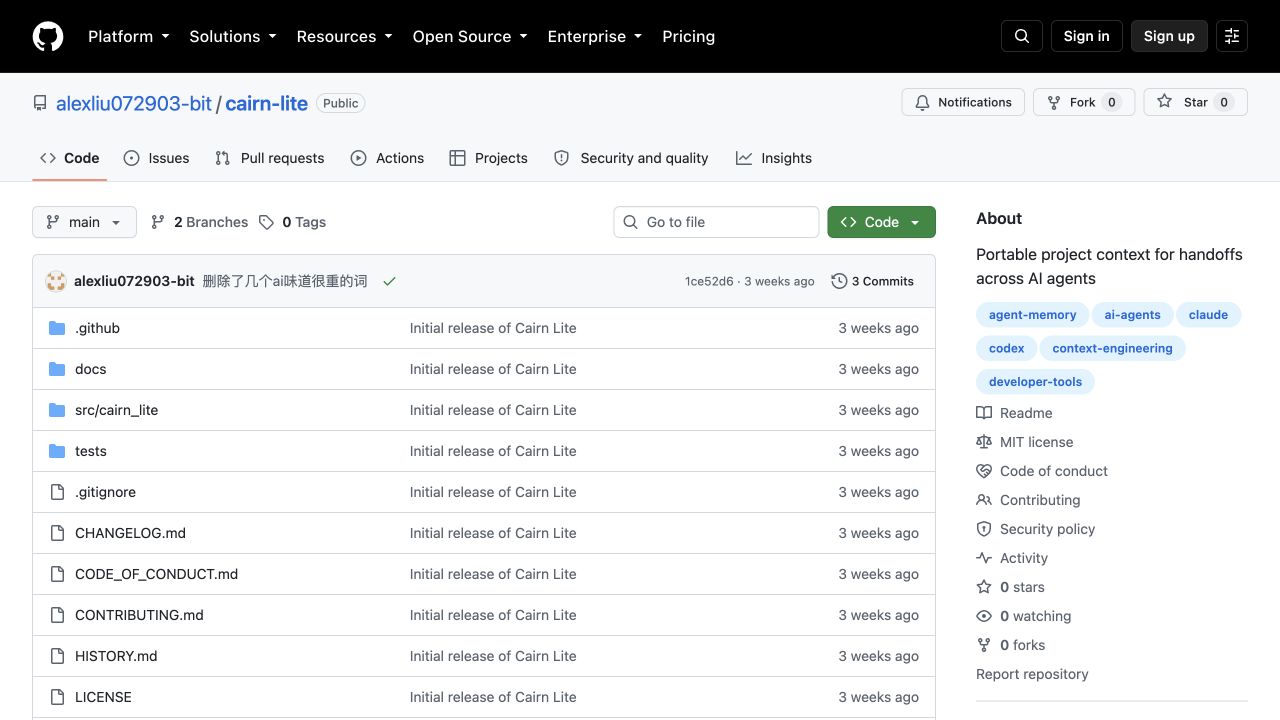Image resolution: width=1280 pixels, height=720 pixels.
Task: Select the Code tab
Action: pyautogui.click(x=70, y=158)
